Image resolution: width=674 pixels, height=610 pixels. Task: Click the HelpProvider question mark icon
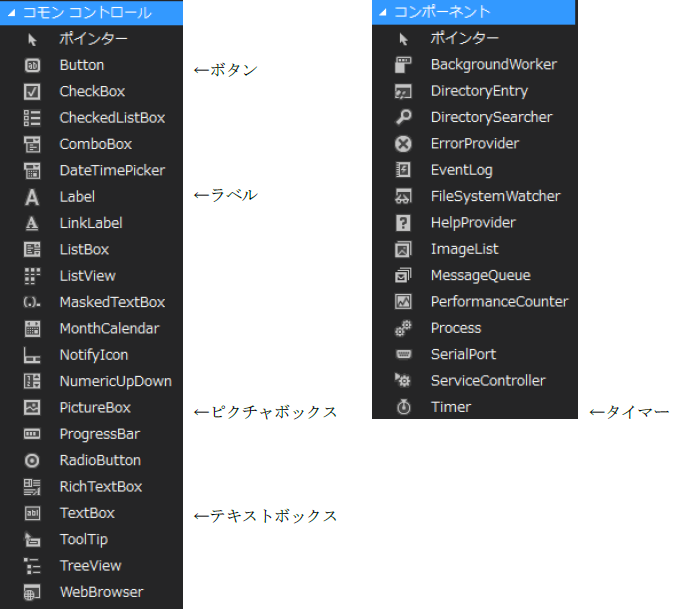[404, 223]
